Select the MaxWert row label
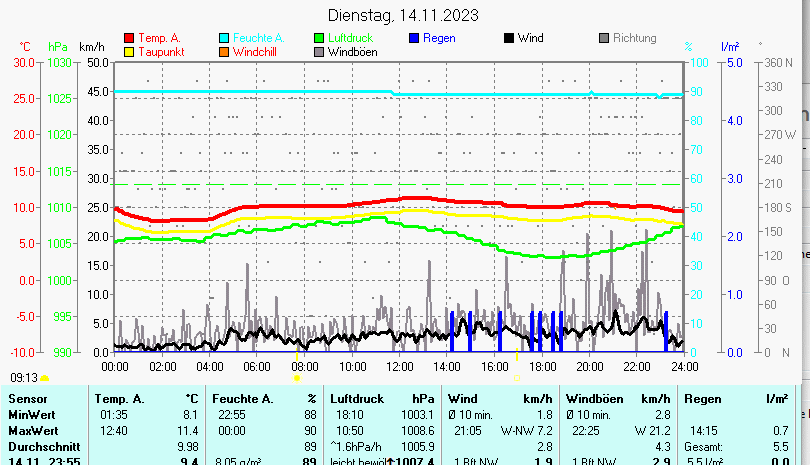 33,430
